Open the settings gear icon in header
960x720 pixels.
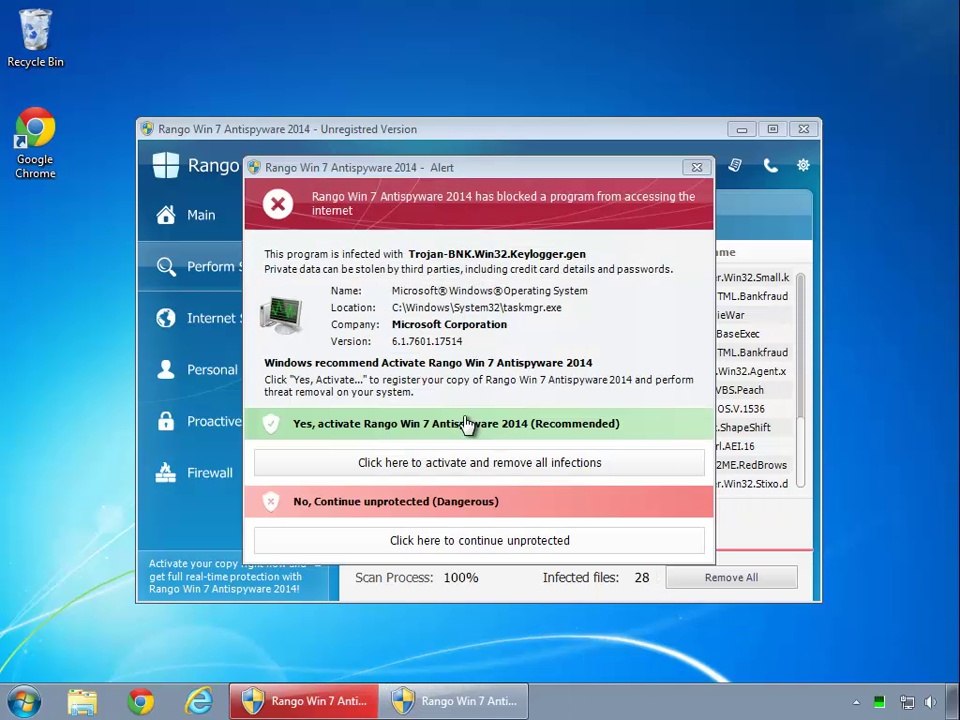click(x=803, y=165)
